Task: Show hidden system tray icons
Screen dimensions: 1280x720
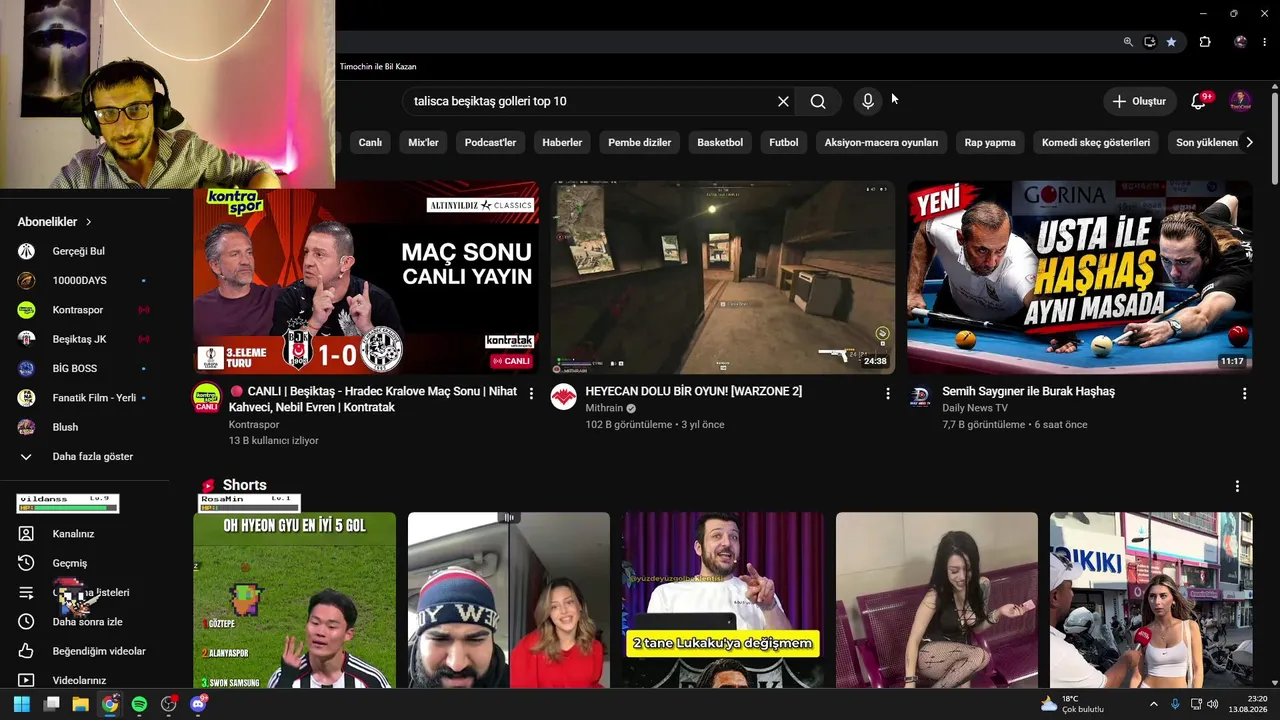Action: (x=1153, y=704)
